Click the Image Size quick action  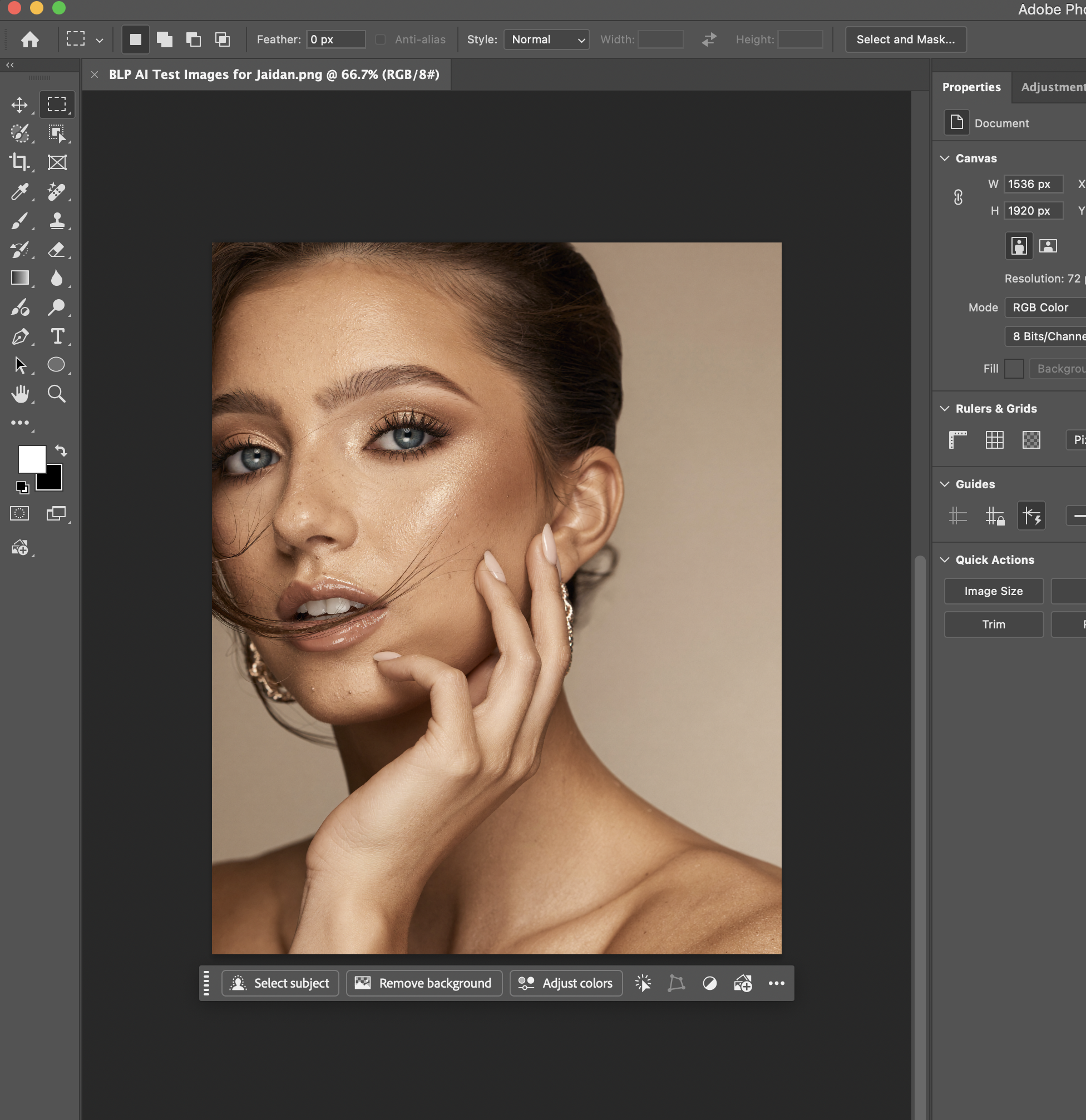coord(994,591)
